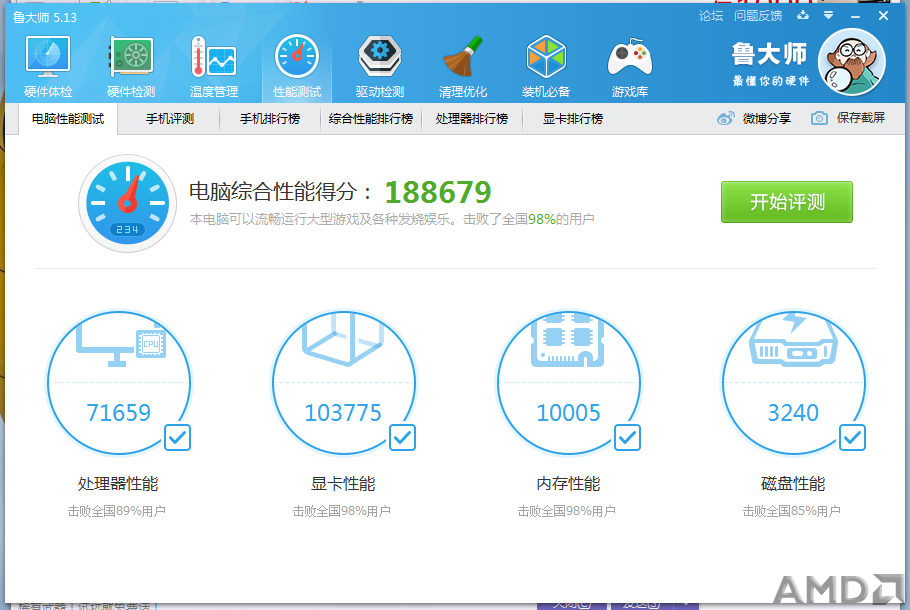Click the 内存性能 label

(x=568, y=483)
